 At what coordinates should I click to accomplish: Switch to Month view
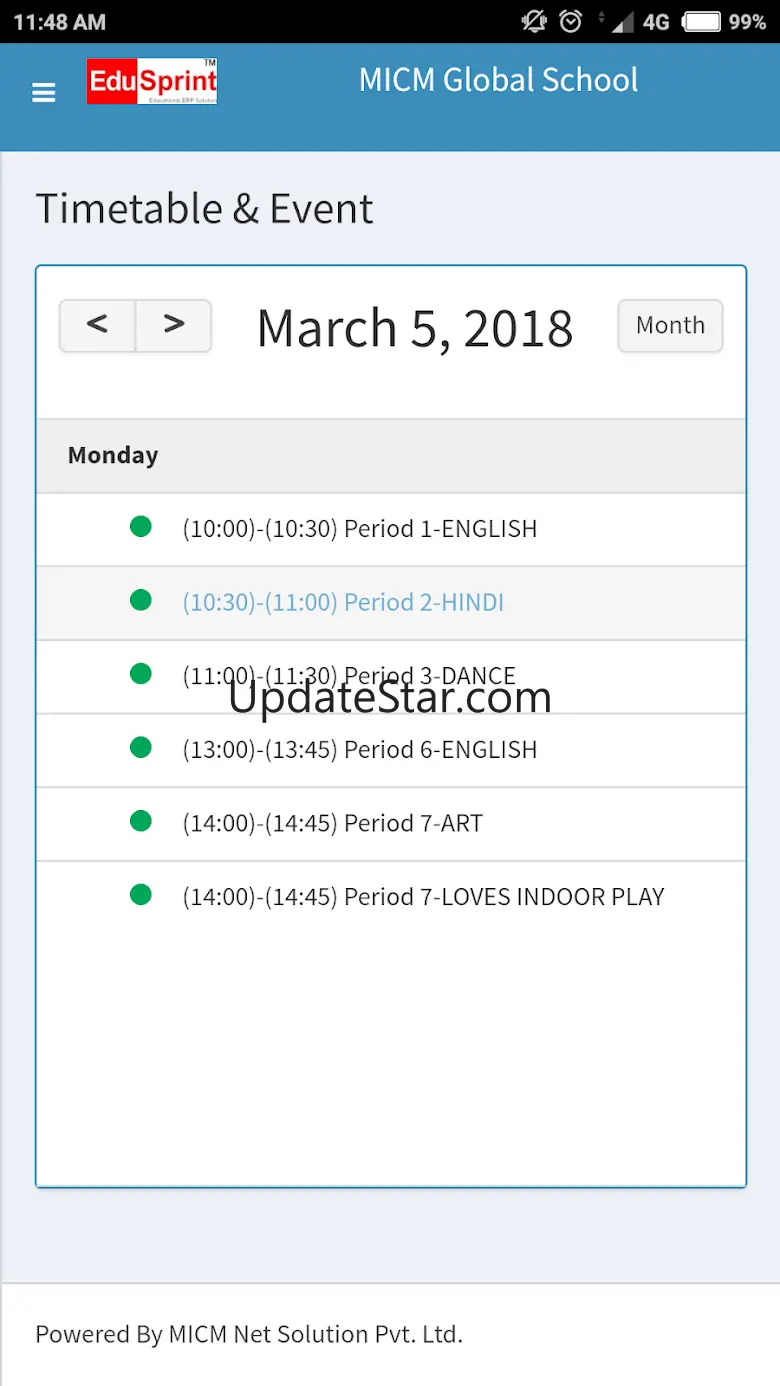pyautogui.click(x=670, y=326)
